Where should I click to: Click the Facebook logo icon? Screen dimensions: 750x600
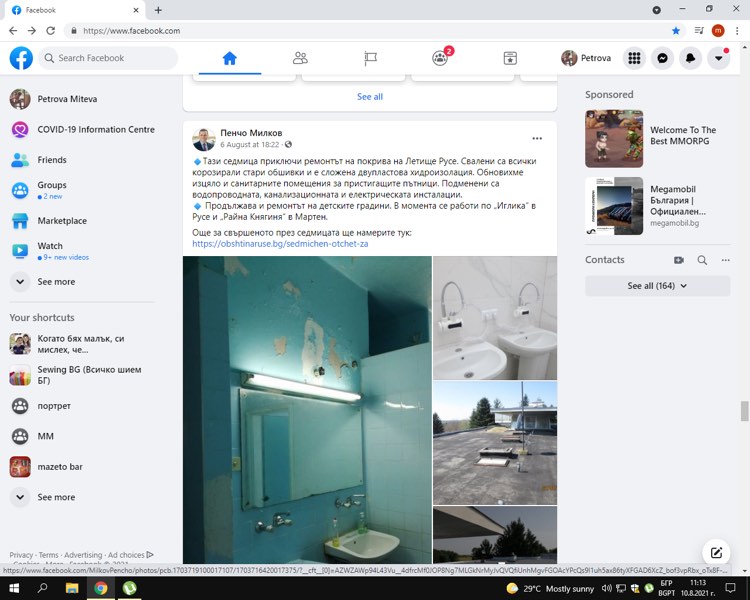tap(21, 58)
